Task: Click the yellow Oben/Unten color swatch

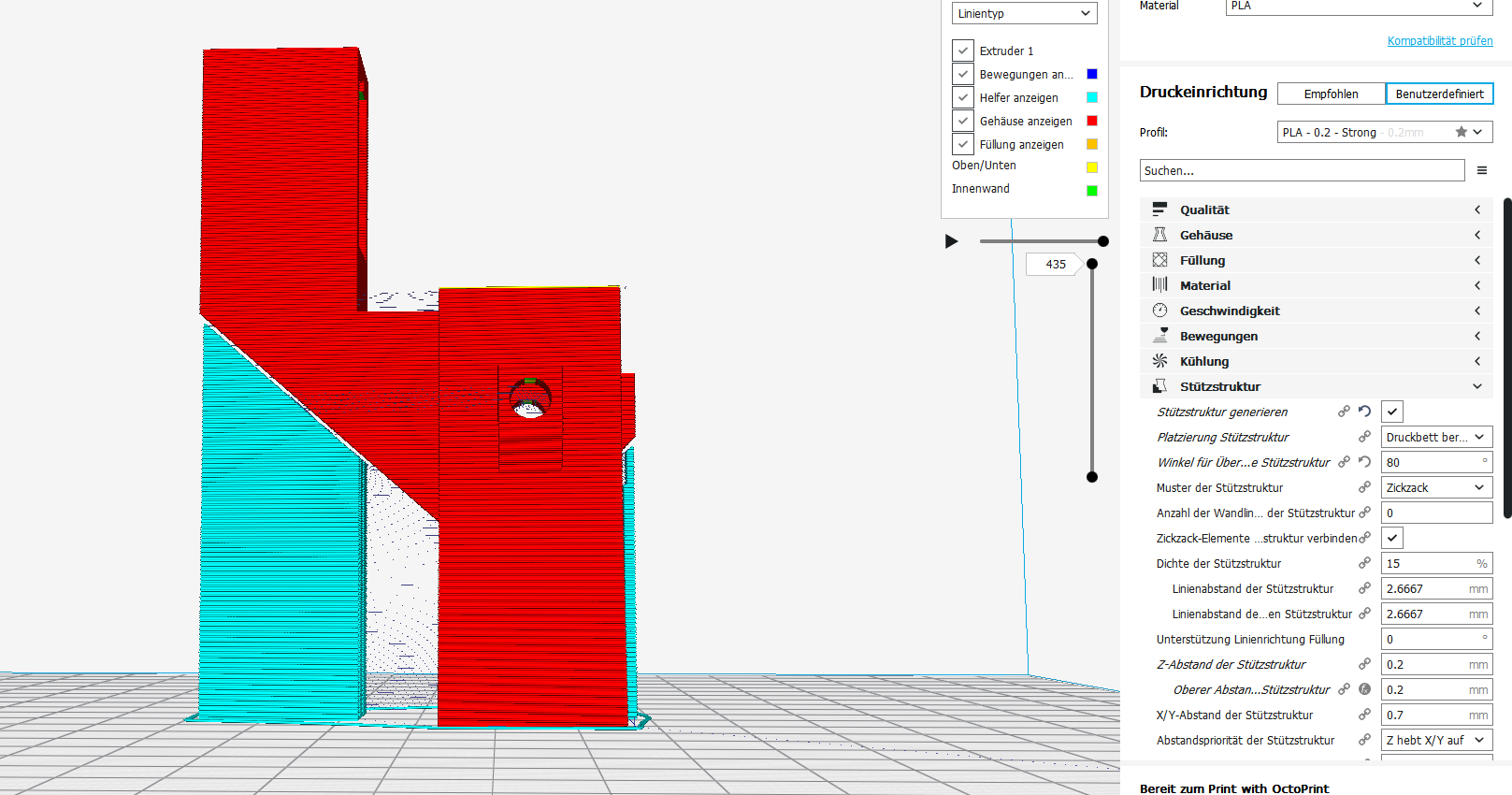Action: (x=1092, y=167)
